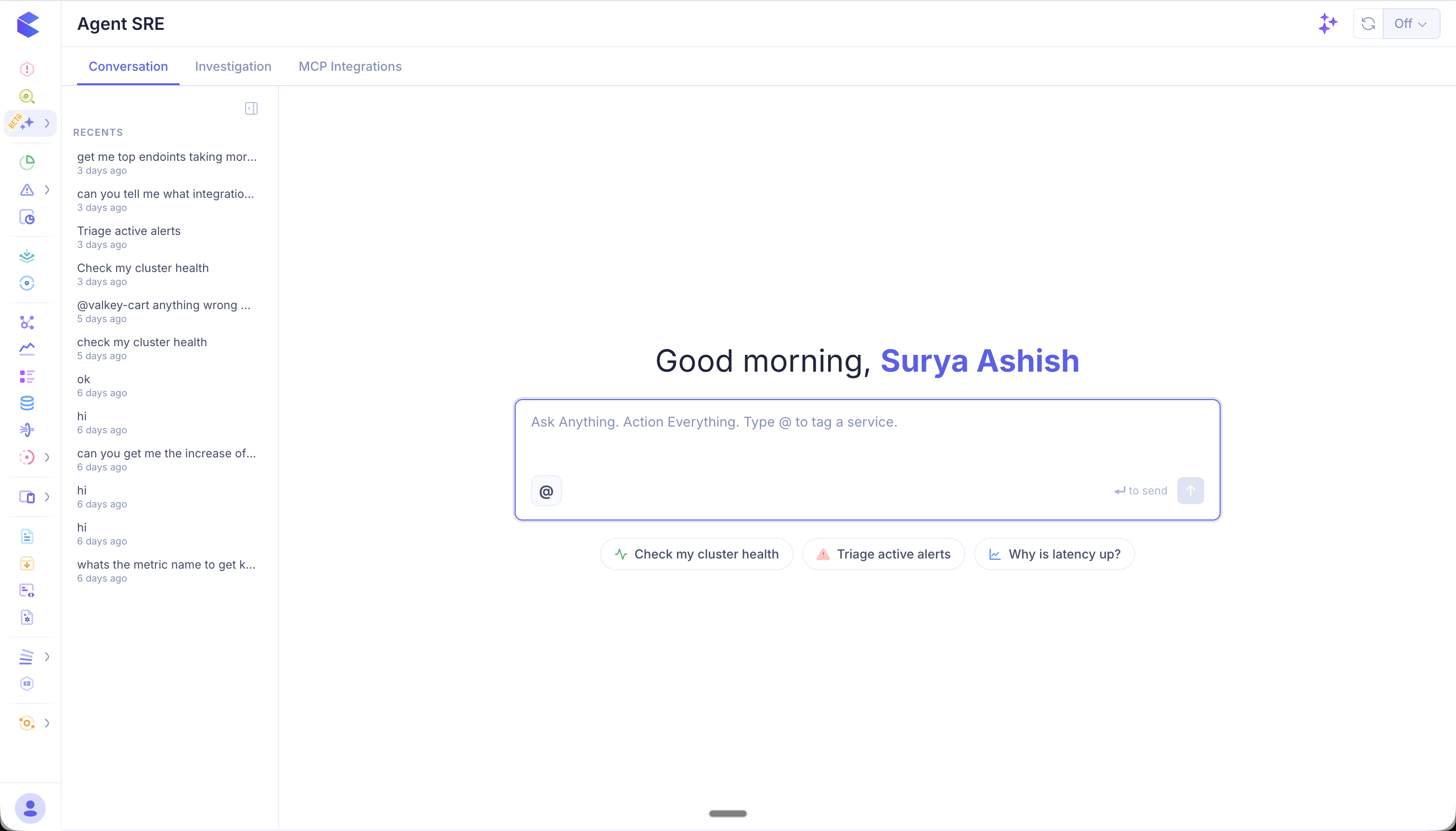Image resolution: width=1456 pixels, height=831 pixels.
Task: Open recent 'Check my cluster health' from 3 days ago
Action: [167, 274]
